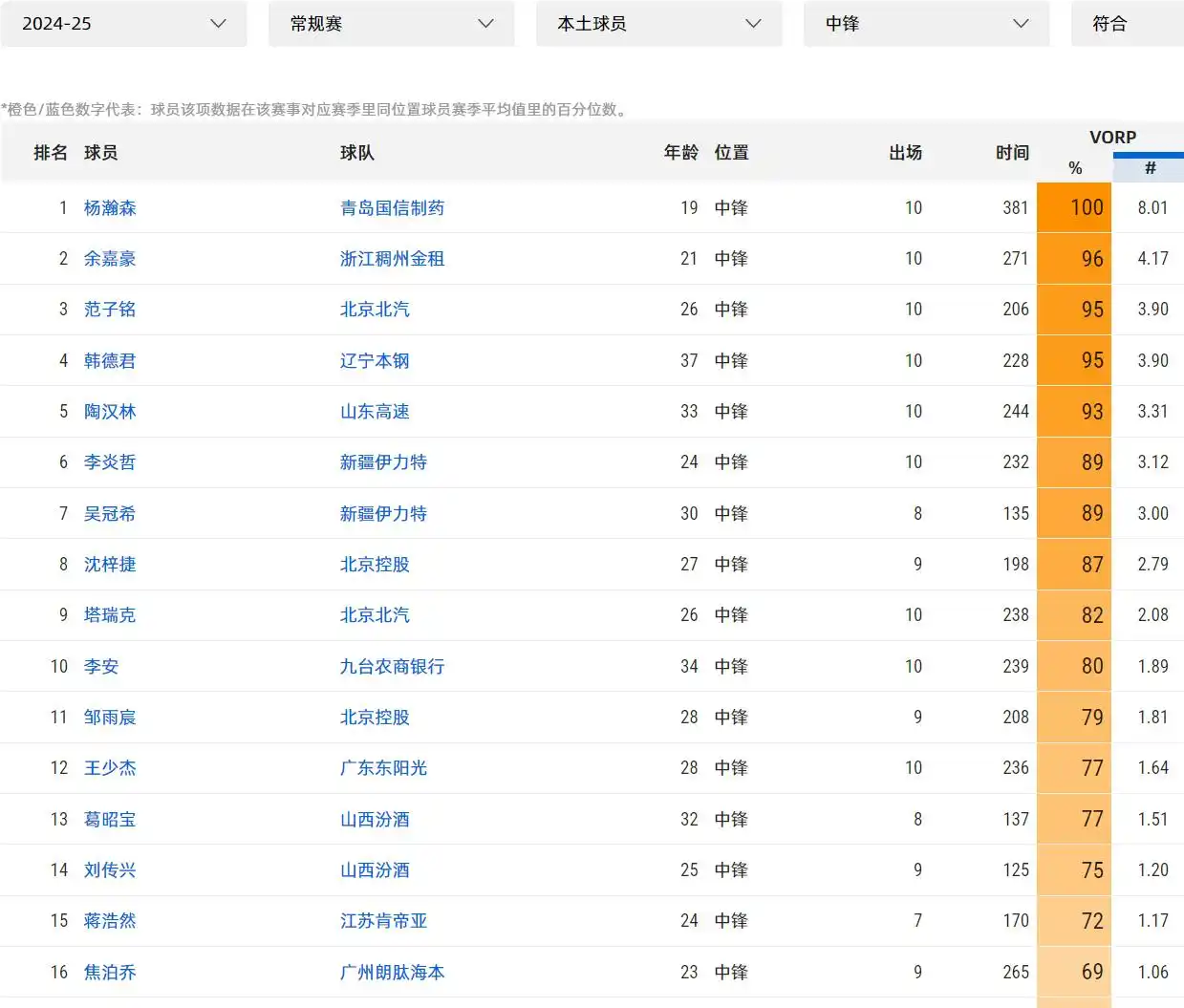Open the 符合 filter dropdown
This screenshot has height=1008, width=1184.
[1128, 24]
